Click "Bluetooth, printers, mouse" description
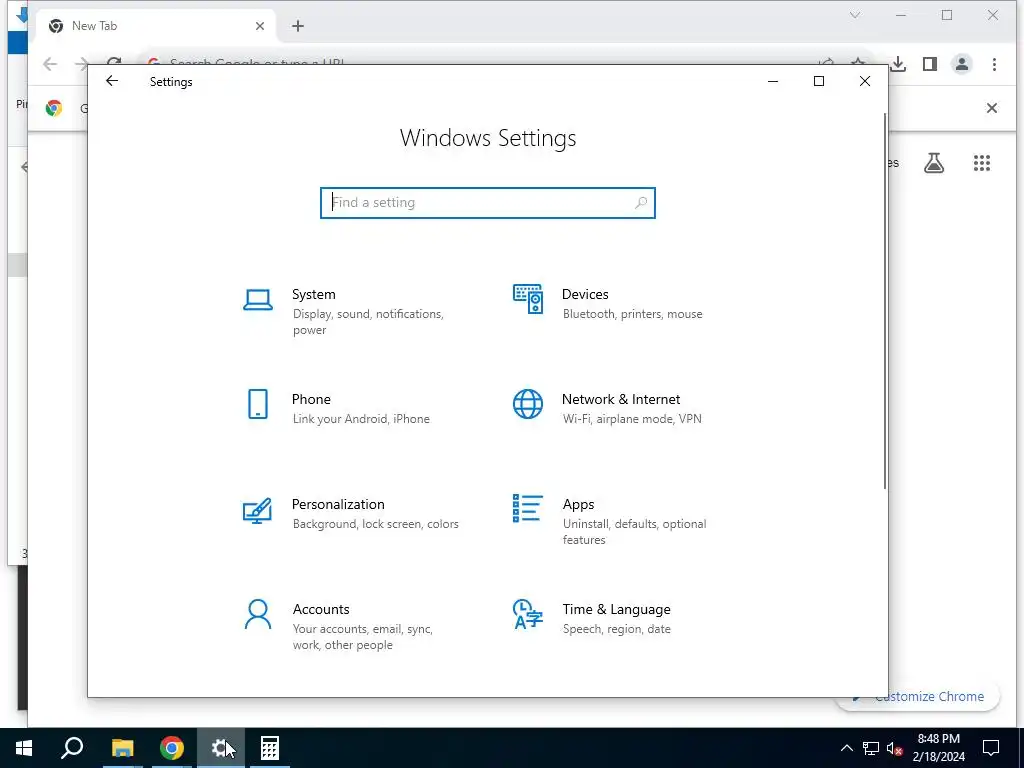Image resolution: width=1024 pixels, height=768 pixels. click(632, 314)
